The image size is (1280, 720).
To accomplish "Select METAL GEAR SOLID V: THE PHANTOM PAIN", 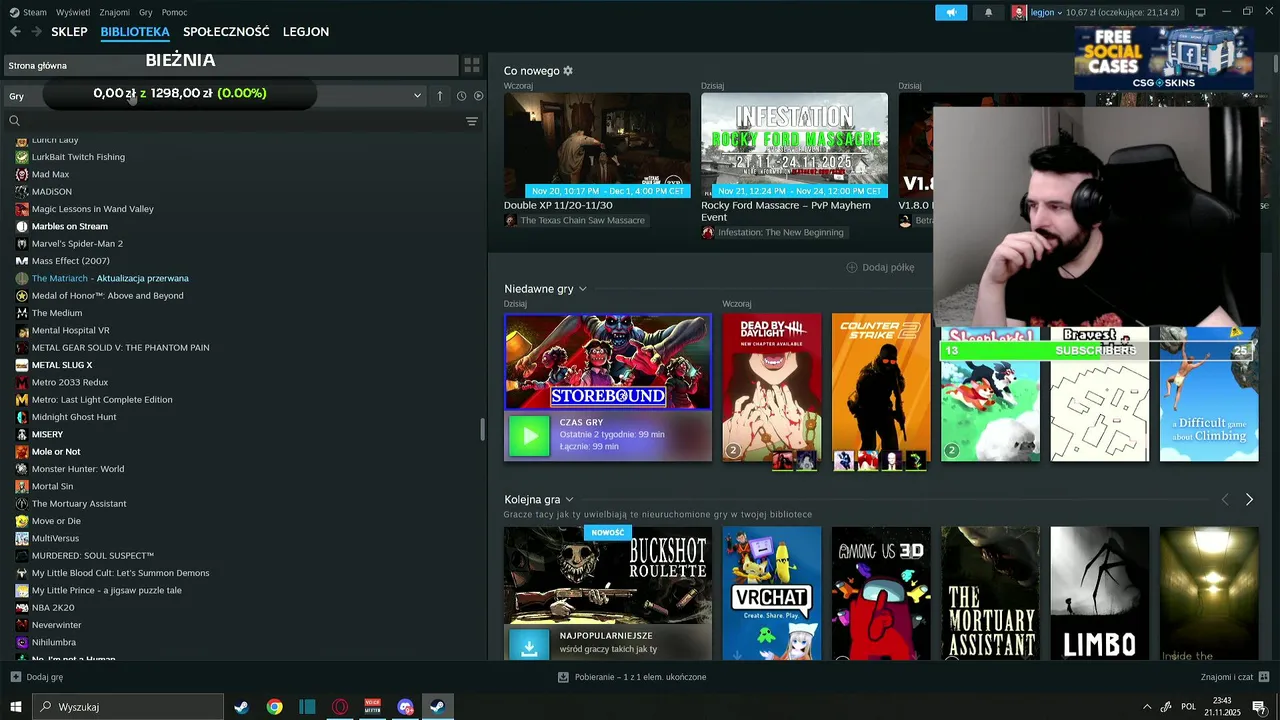I will click(x=120, y=347).
